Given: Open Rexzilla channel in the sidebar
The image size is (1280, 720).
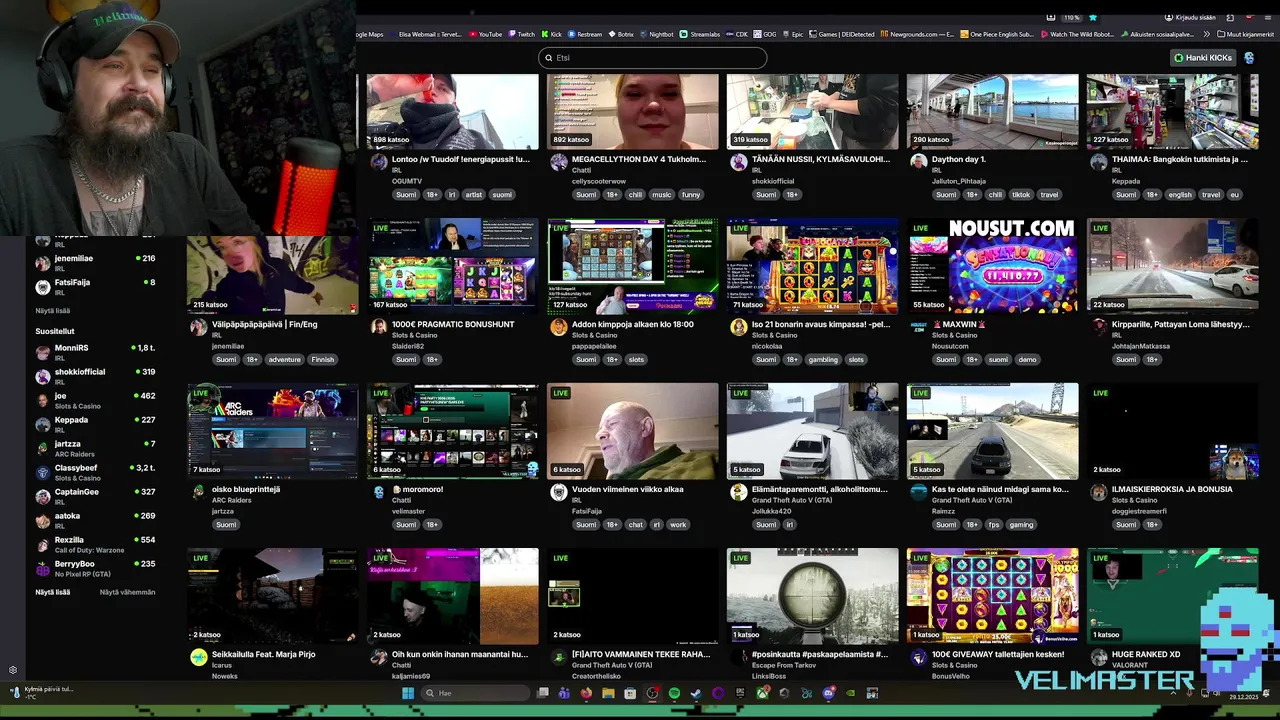Looking at the screenshot, I should tap(95, 544).
